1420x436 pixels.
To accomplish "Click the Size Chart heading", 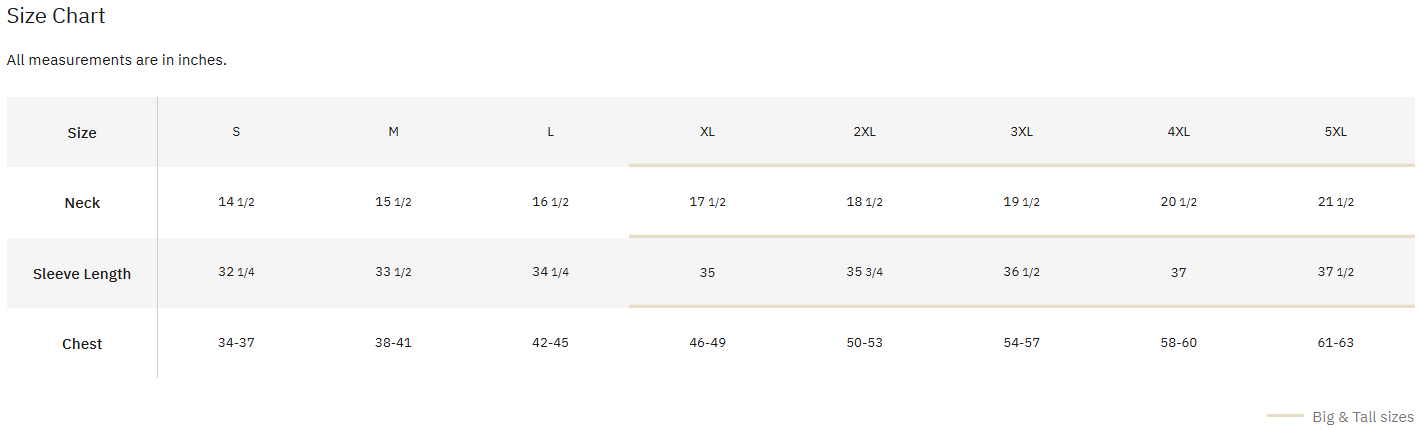I will tap(56, 16).
